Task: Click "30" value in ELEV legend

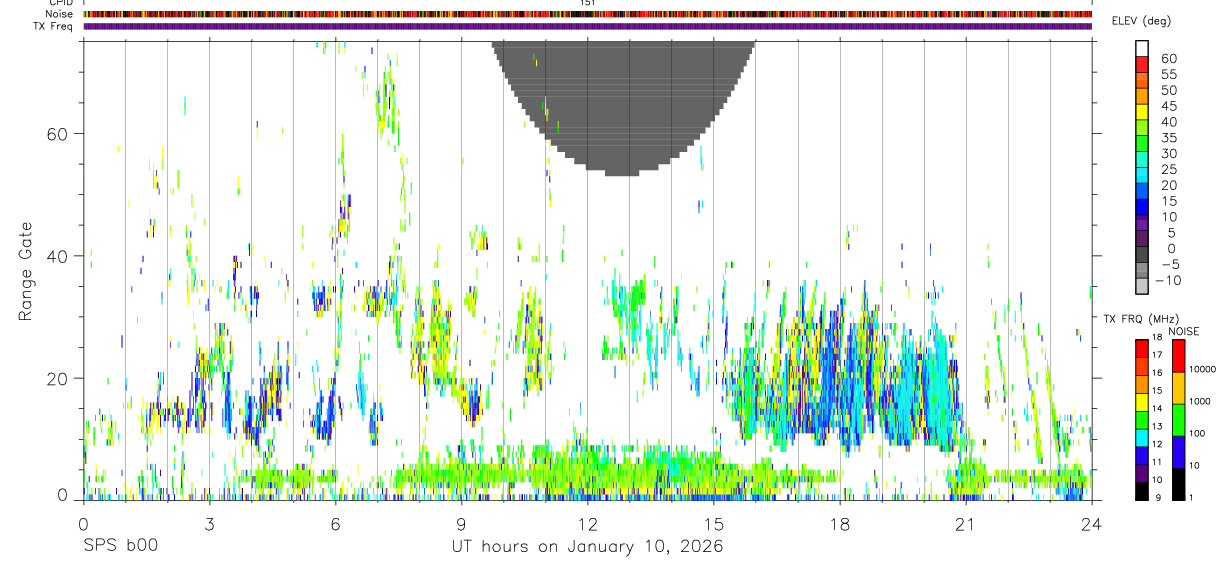Action: [1169, 154]
